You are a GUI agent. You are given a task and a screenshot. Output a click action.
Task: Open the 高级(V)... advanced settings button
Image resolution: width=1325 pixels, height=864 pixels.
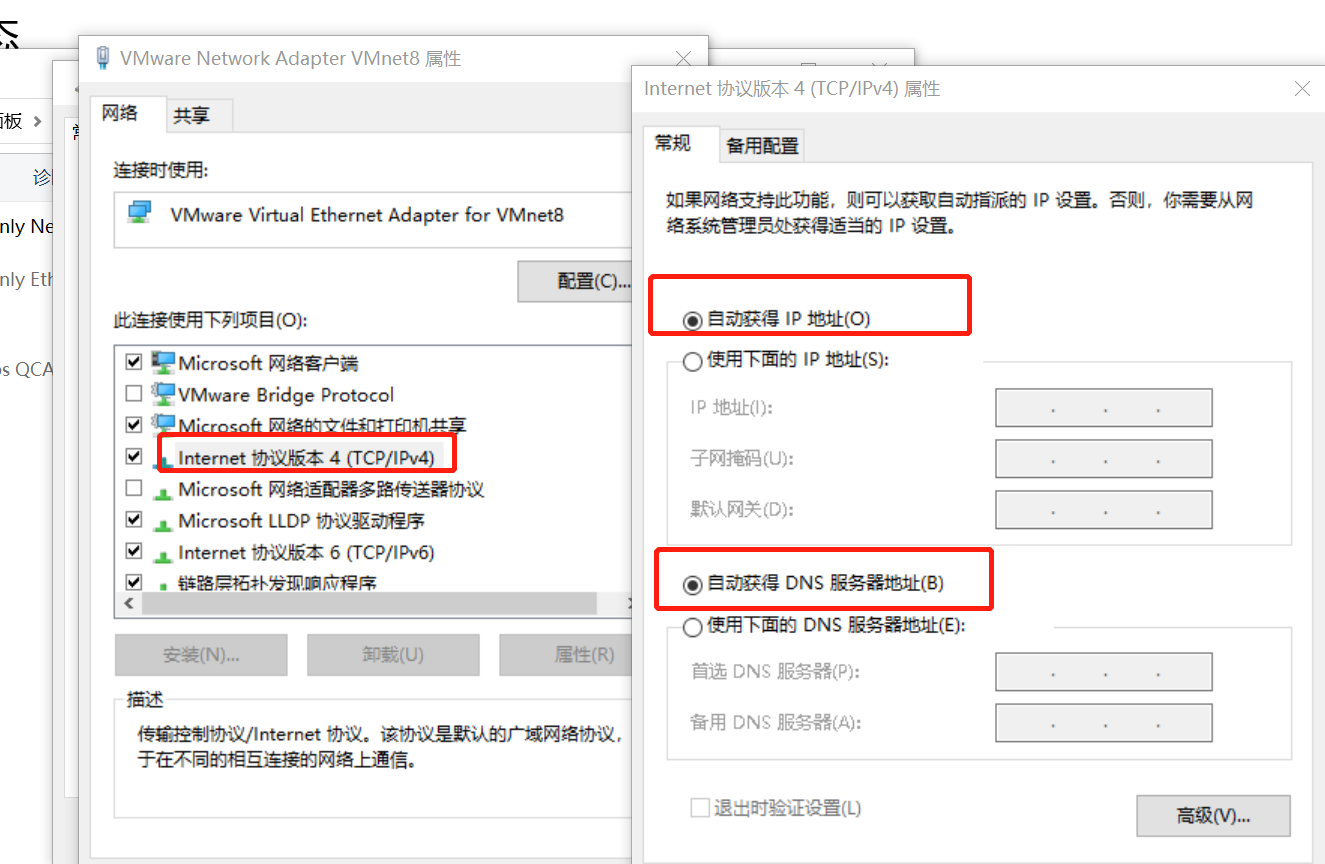tap(1213, 815)
